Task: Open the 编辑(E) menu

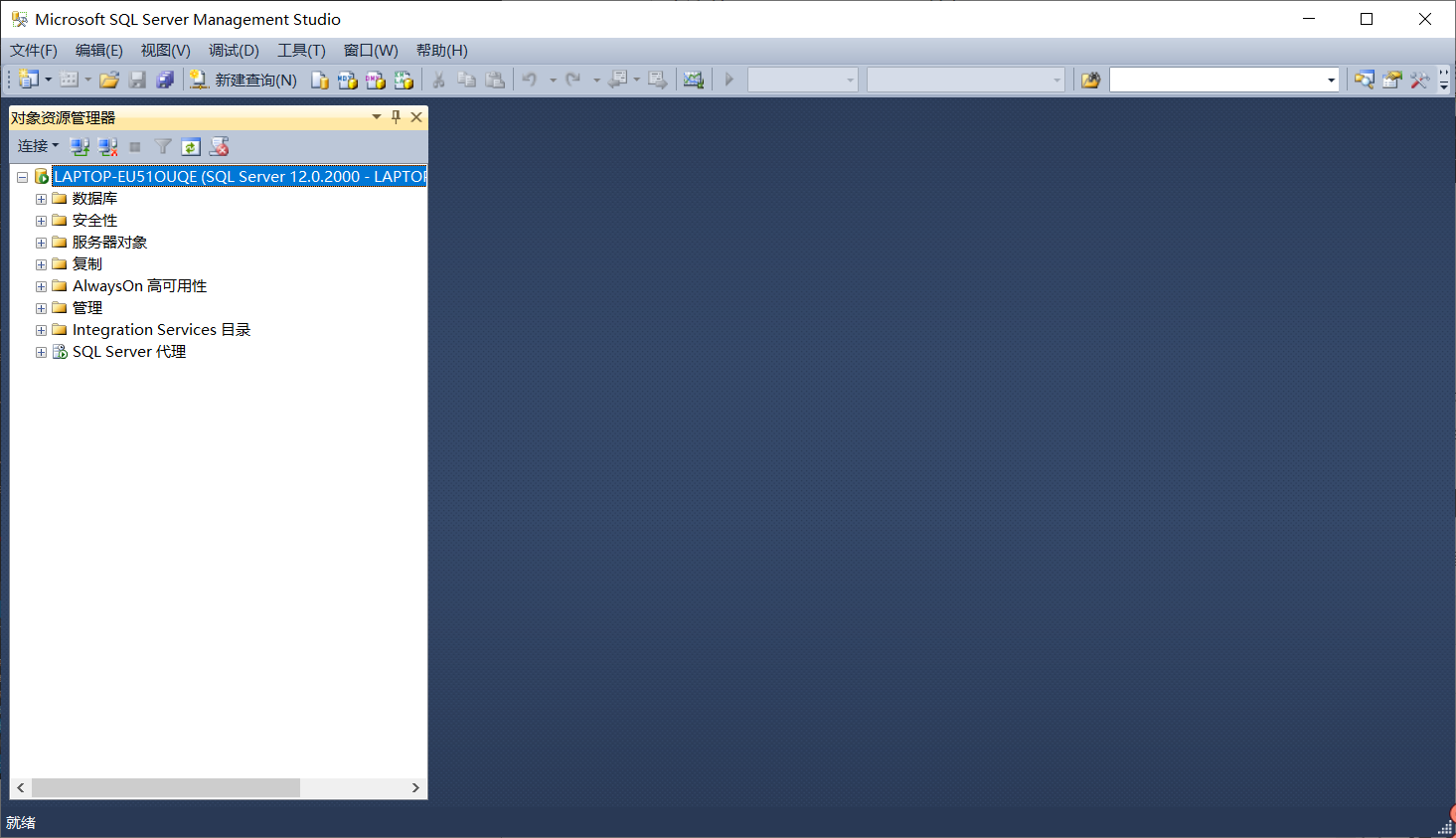Action: (x=99, y=51)
